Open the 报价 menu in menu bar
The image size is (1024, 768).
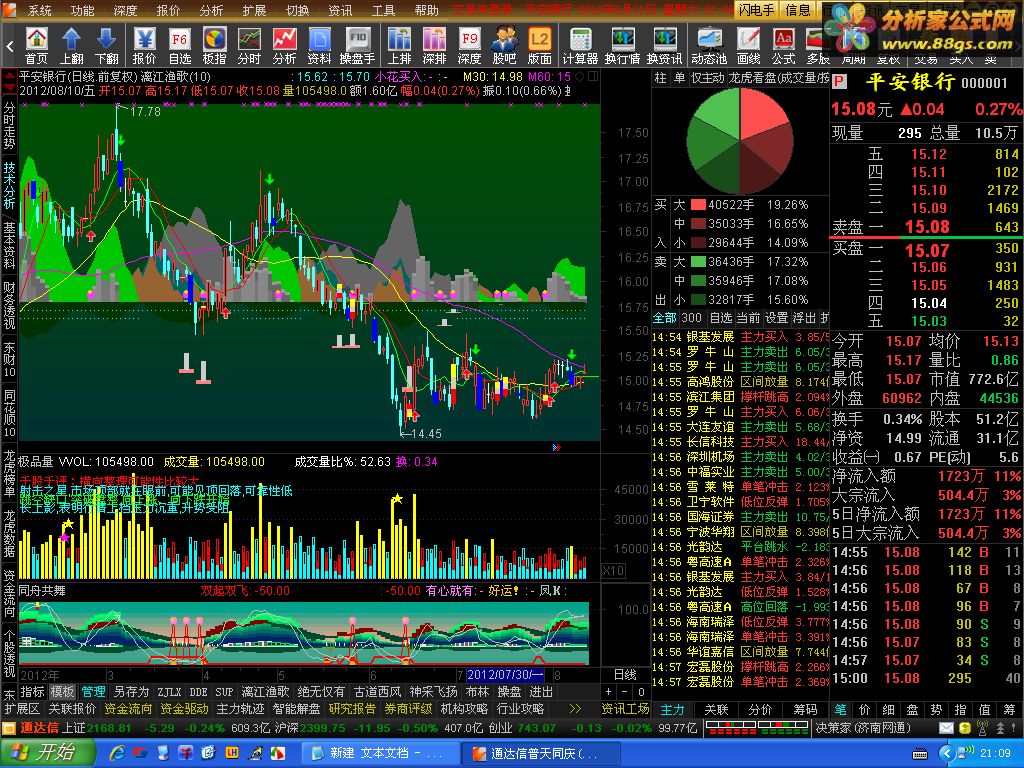(x=168, y=10)
